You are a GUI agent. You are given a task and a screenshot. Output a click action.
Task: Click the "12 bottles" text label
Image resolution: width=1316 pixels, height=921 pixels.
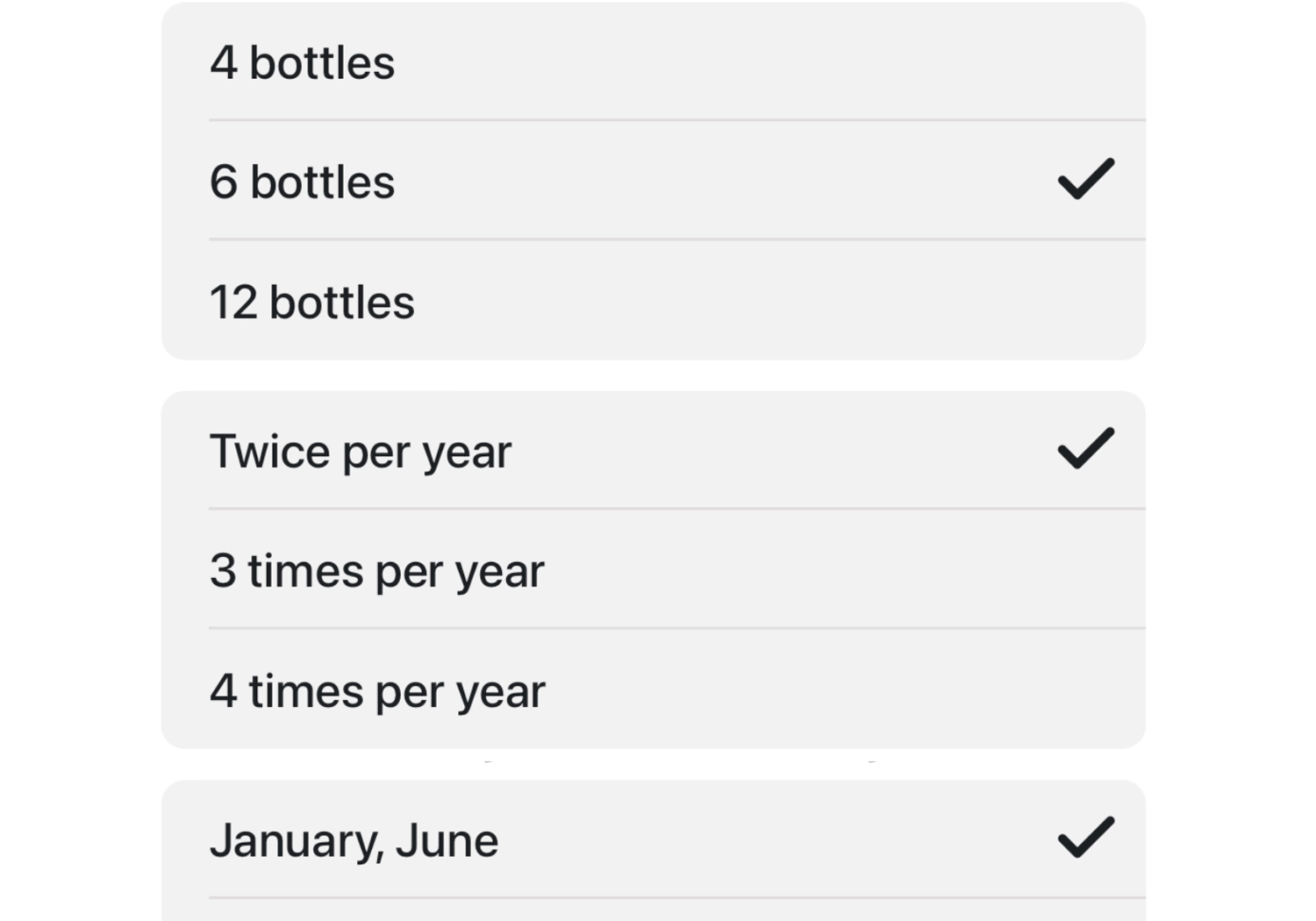click(x=312, y=303)
